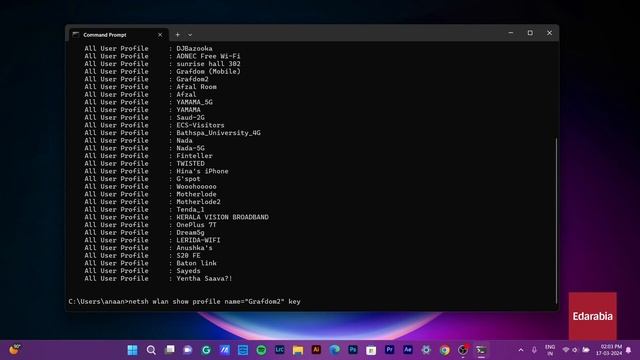Switch to the Terminal taskbar icon
Viewport: 640px width, 360px height.
point(481,350)
